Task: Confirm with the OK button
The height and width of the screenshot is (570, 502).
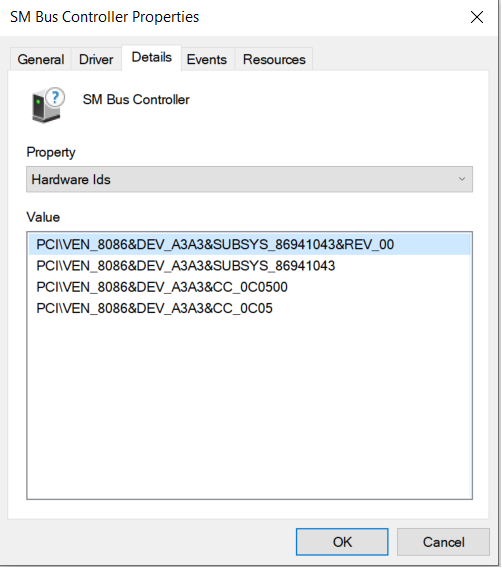Action: click(342, 542)
